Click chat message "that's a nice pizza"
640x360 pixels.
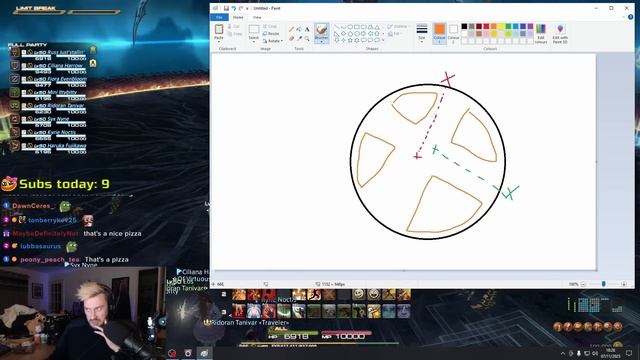[x=112, y=233]
